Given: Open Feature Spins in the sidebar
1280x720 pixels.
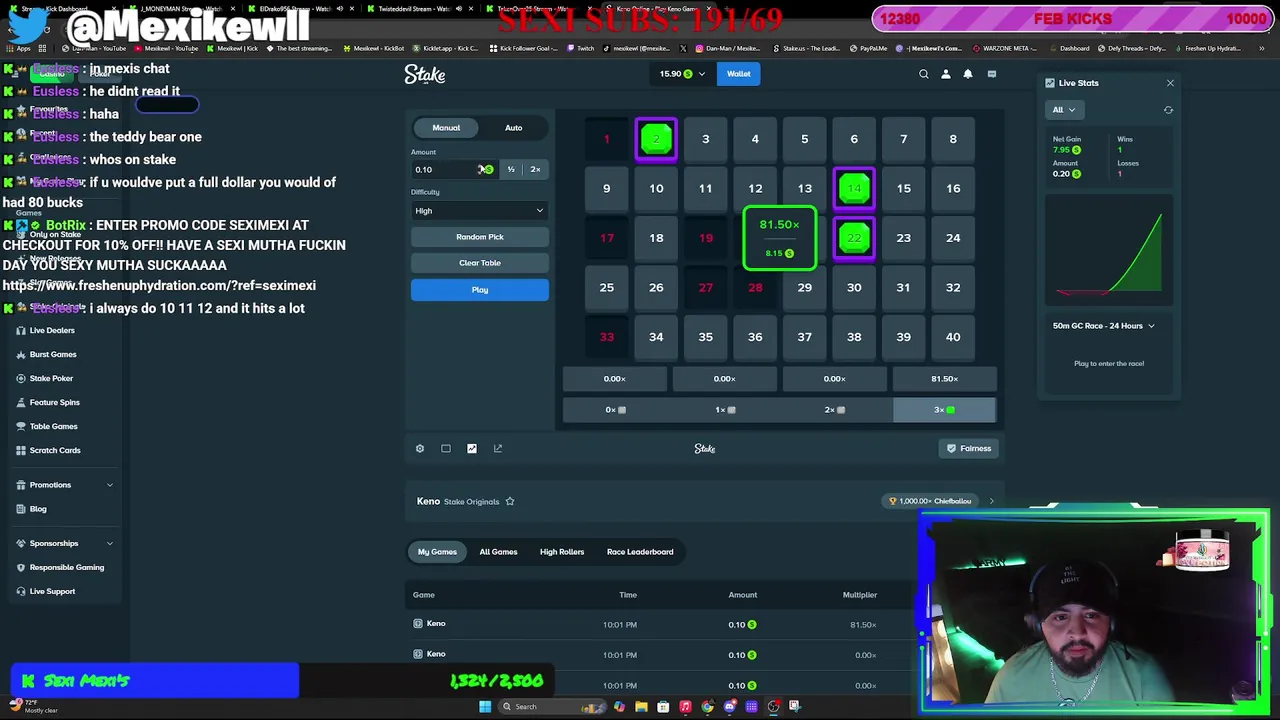Looking at the screenshot, I should (x=54, y=402).
